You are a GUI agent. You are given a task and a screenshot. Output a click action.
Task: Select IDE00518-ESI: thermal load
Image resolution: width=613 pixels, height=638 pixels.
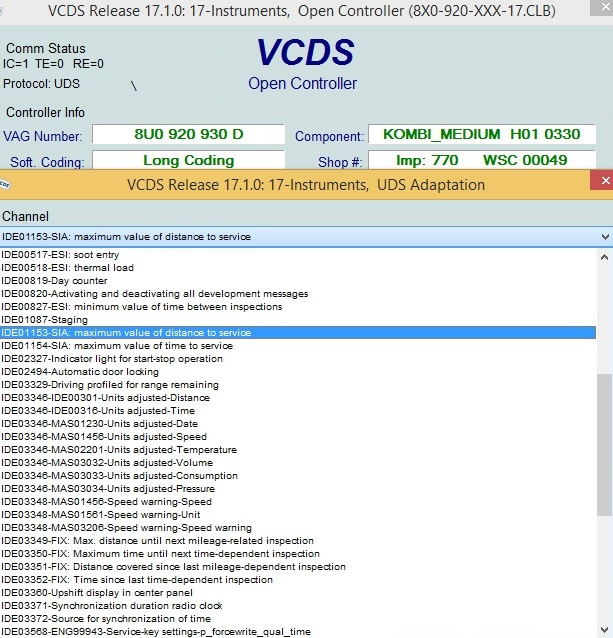click(298, 268)
